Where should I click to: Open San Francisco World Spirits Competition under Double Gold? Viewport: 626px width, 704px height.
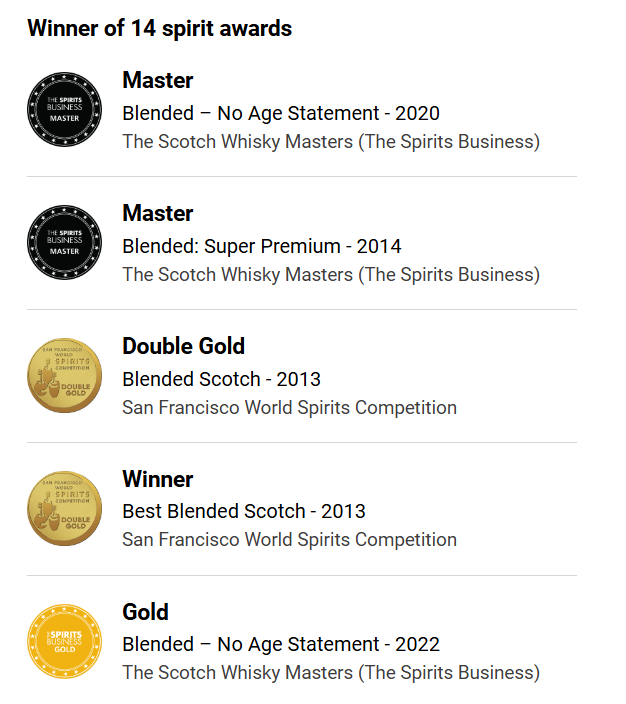[x=290, y=408]
